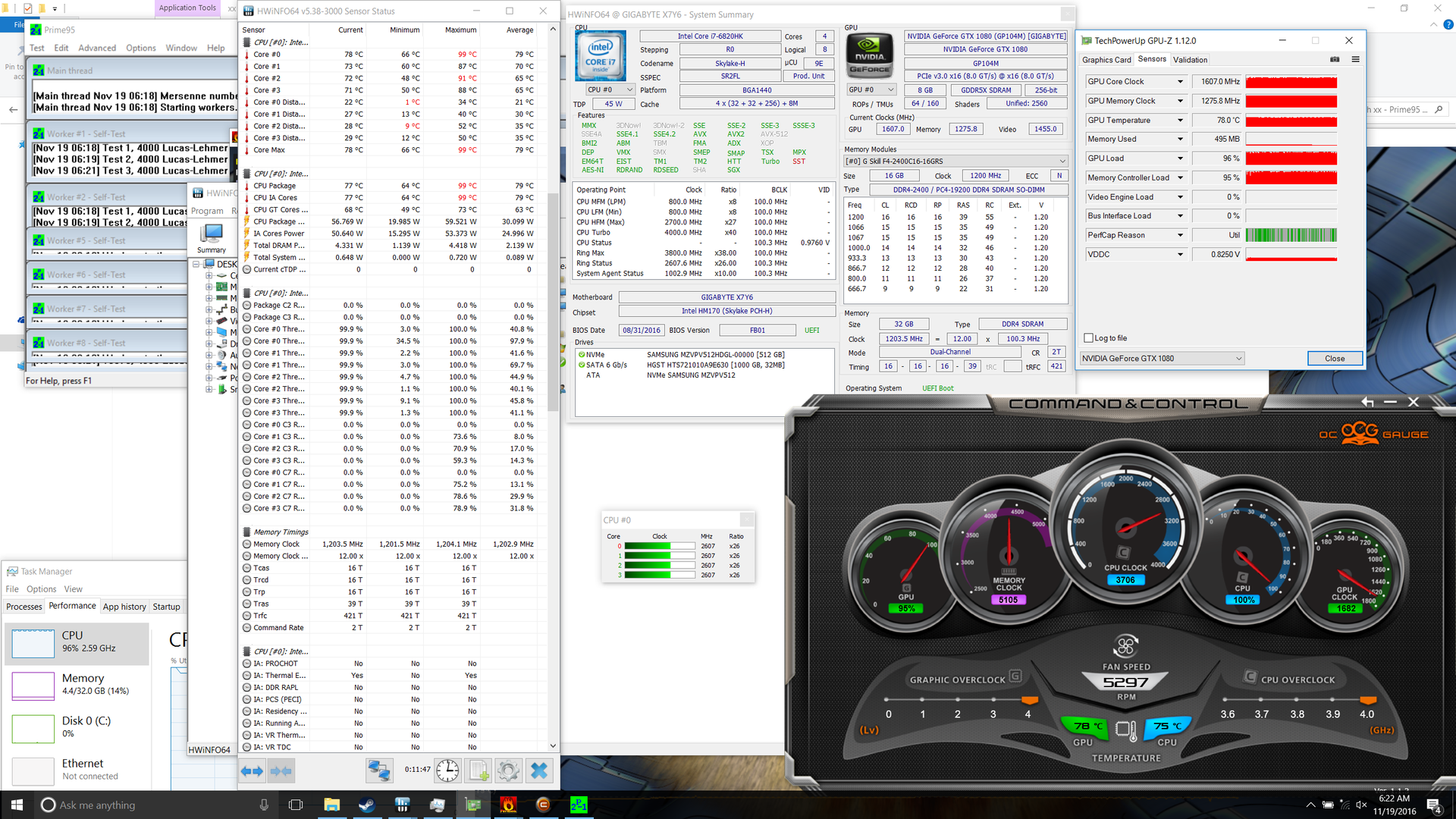1456x819 pixels.
Task: Click the GPU-Z screenshot camera icon
Action: pos(1335,59)
